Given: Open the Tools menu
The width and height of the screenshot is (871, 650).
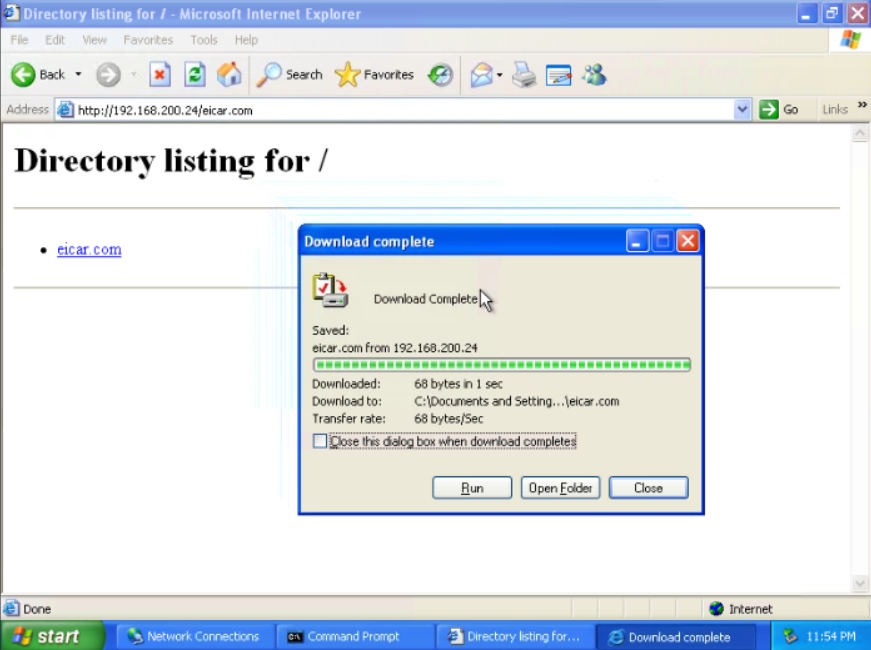Looking at the screenshot, I should click(203, 40).
